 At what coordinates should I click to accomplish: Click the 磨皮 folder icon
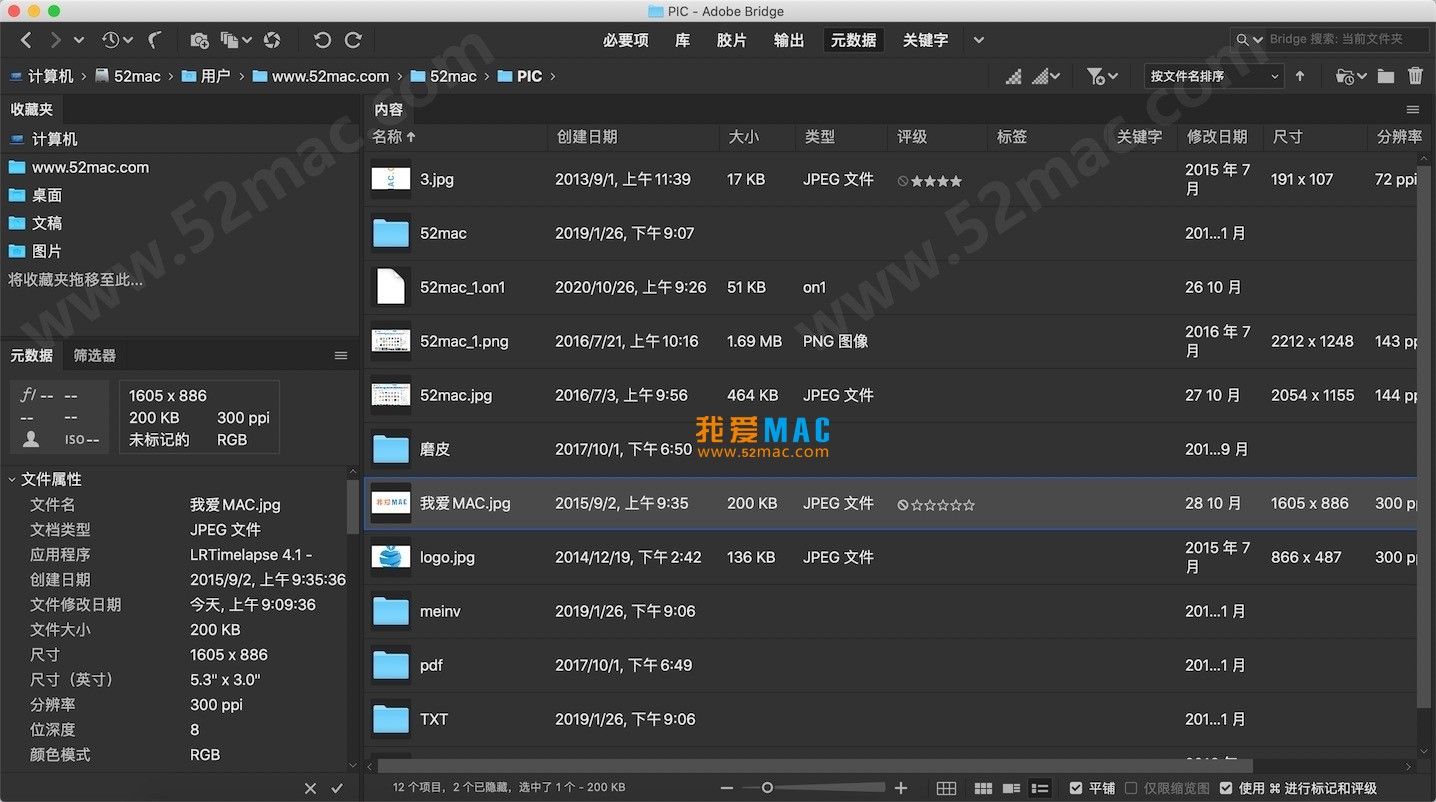(x=391, y=450)
